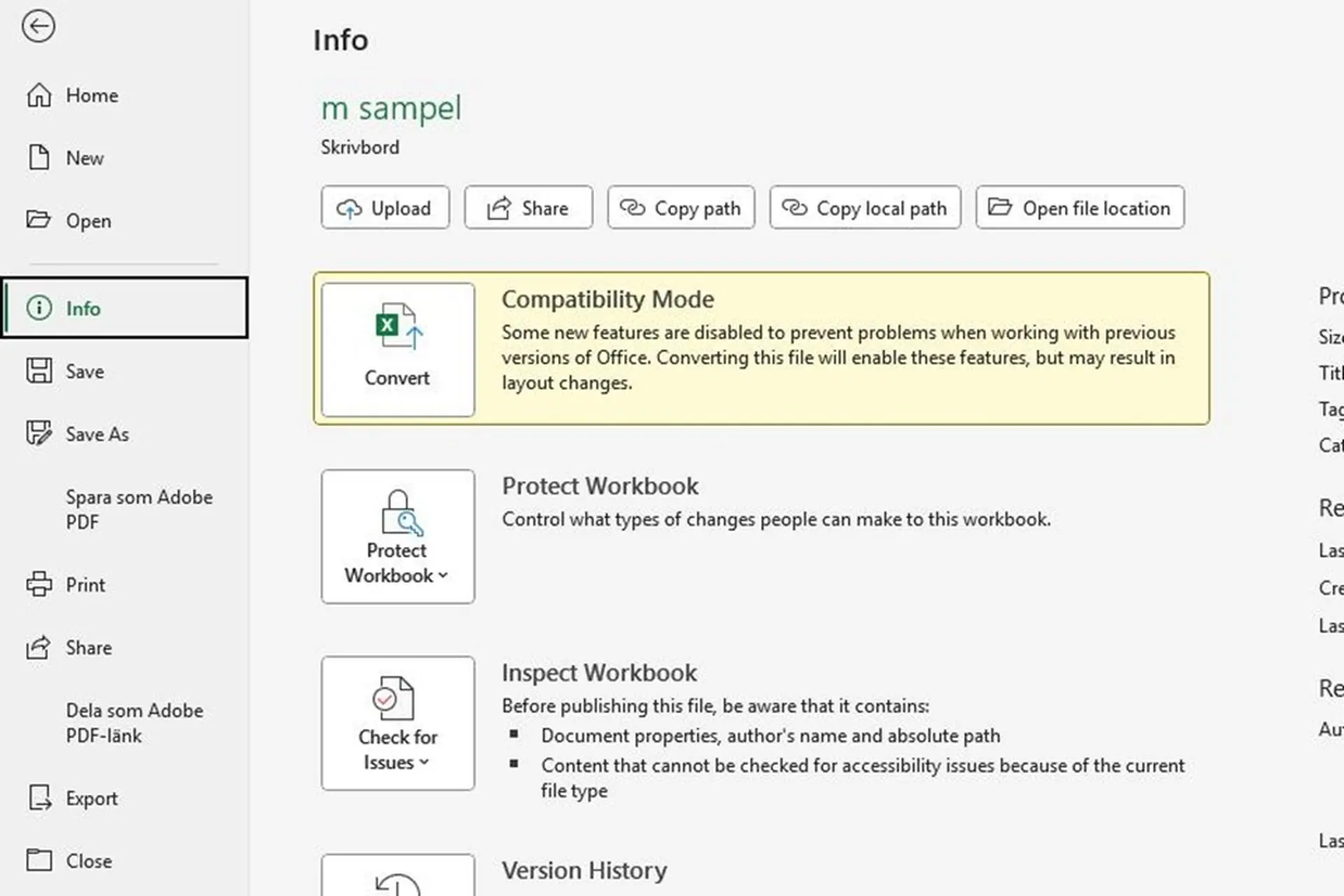Click the Upload button
Screen dimensions: 1344x896
point(385,208)
